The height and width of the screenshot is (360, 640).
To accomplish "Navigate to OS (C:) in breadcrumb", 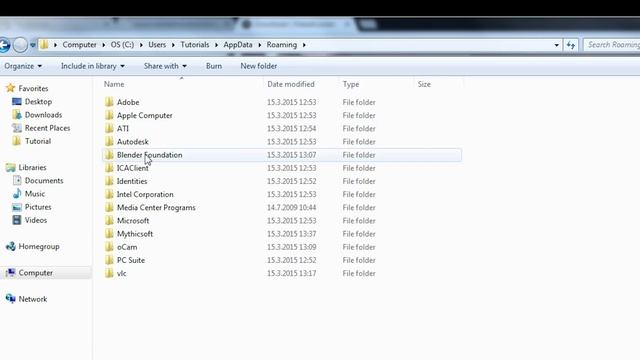I will (122, 44).
